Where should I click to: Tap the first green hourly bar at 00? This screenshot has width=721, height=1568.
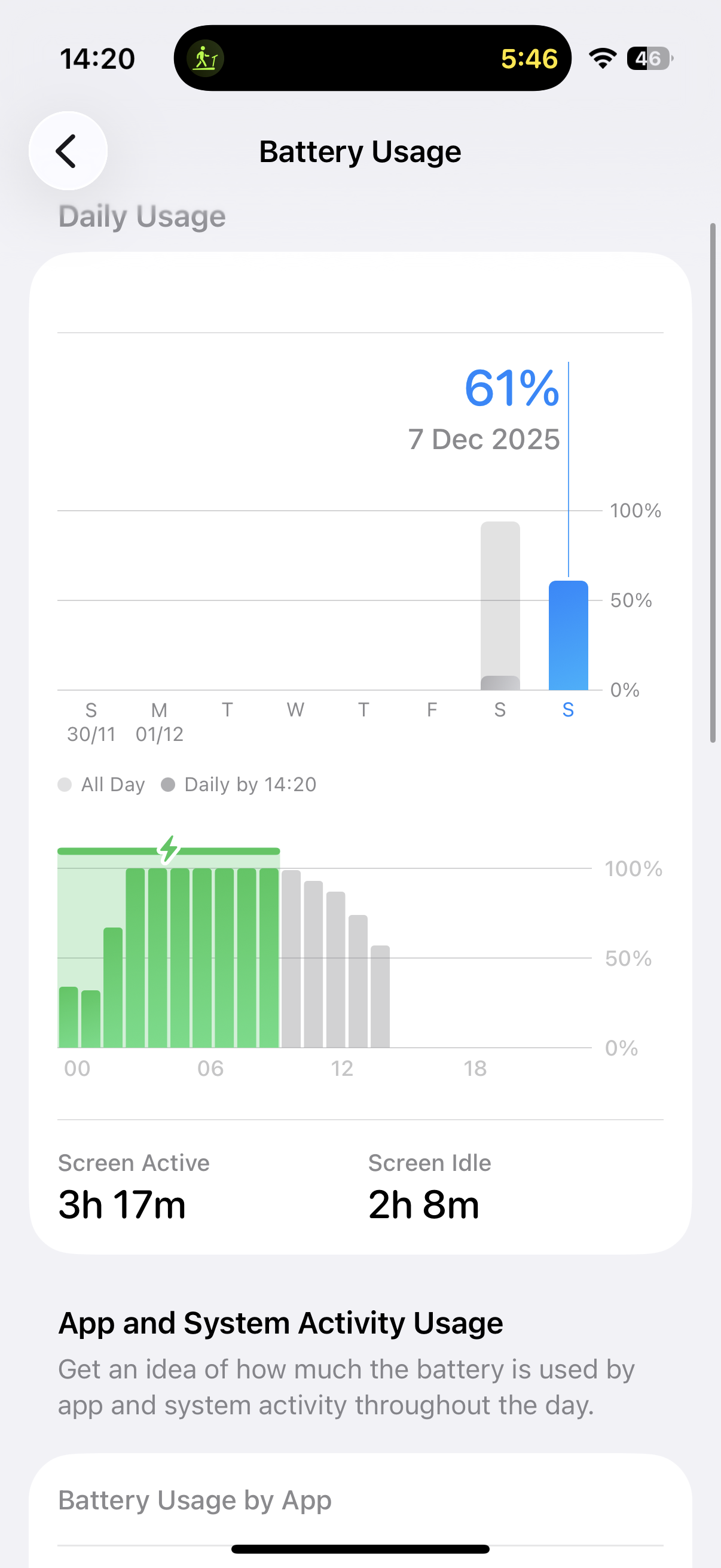click(x=68, y=1017)
